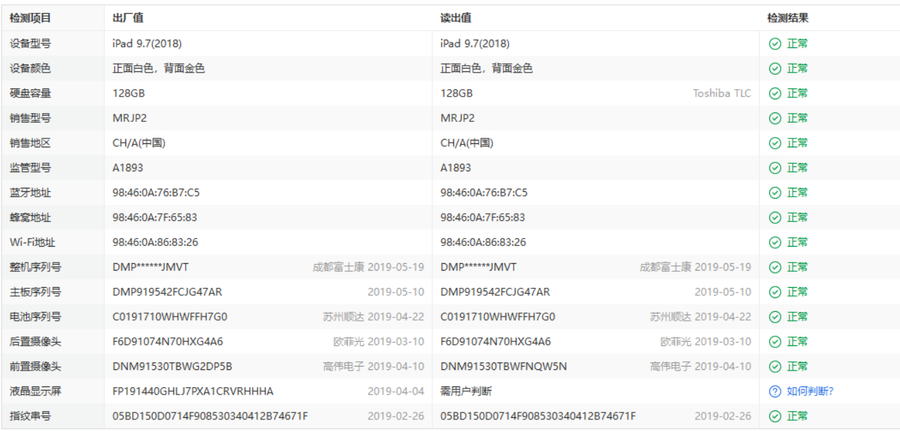Screen dimensions: 900x431
Task: Select the 蓝牙地址 row label
Action: pos(30,192)
